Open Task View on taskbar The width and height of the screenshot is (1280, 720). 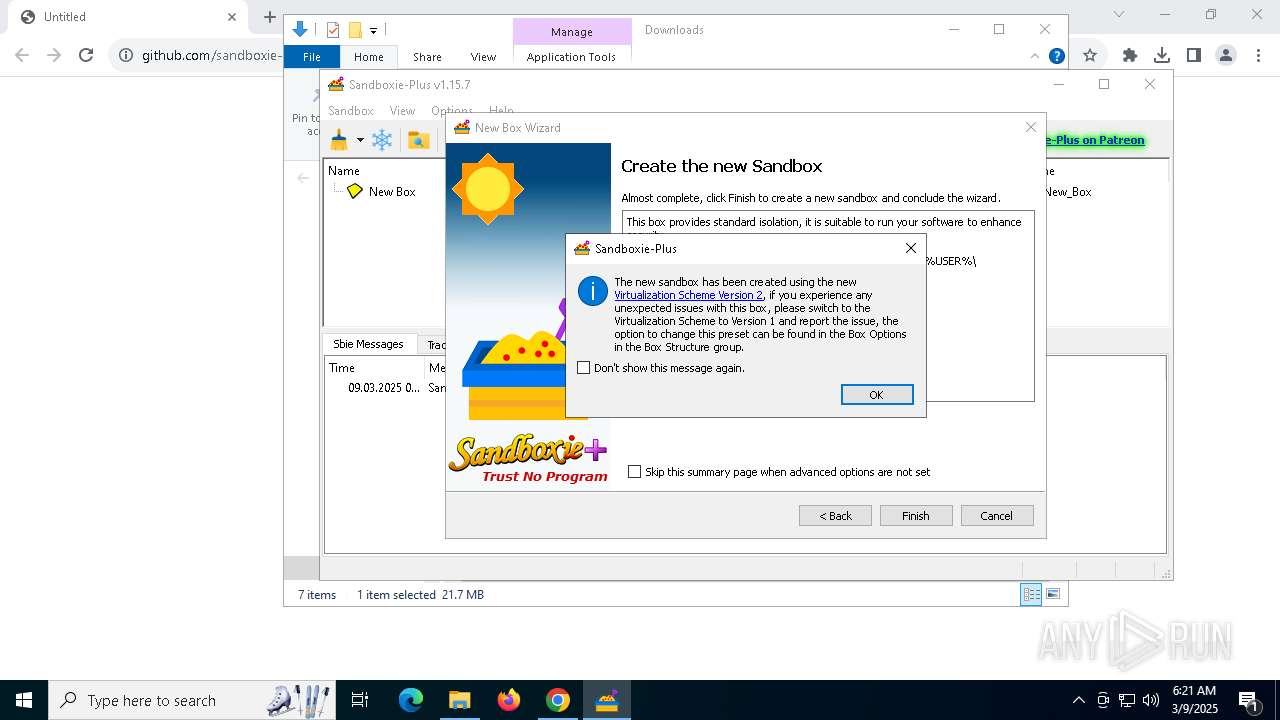360,700
